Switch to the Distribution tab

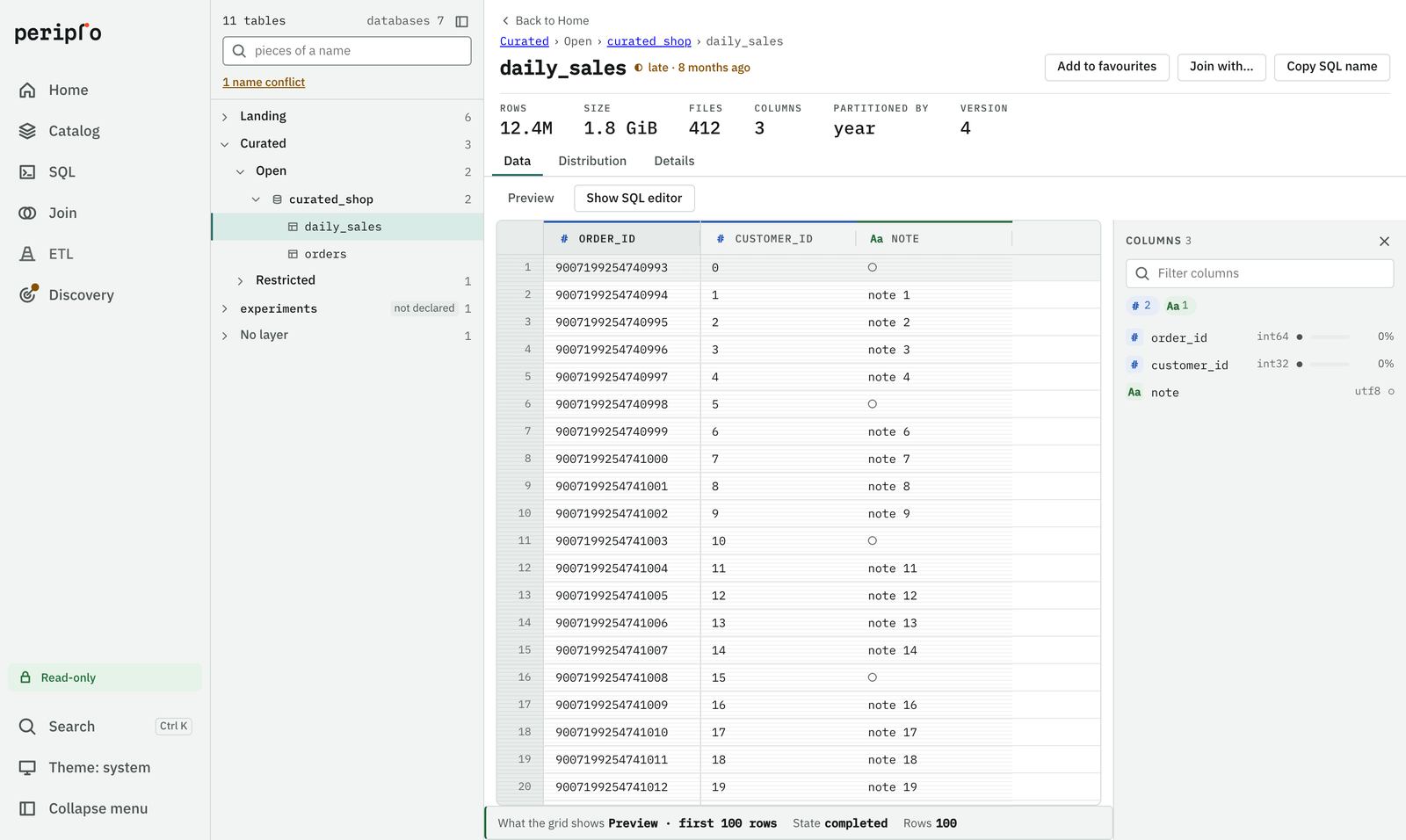tap(592, 162)
